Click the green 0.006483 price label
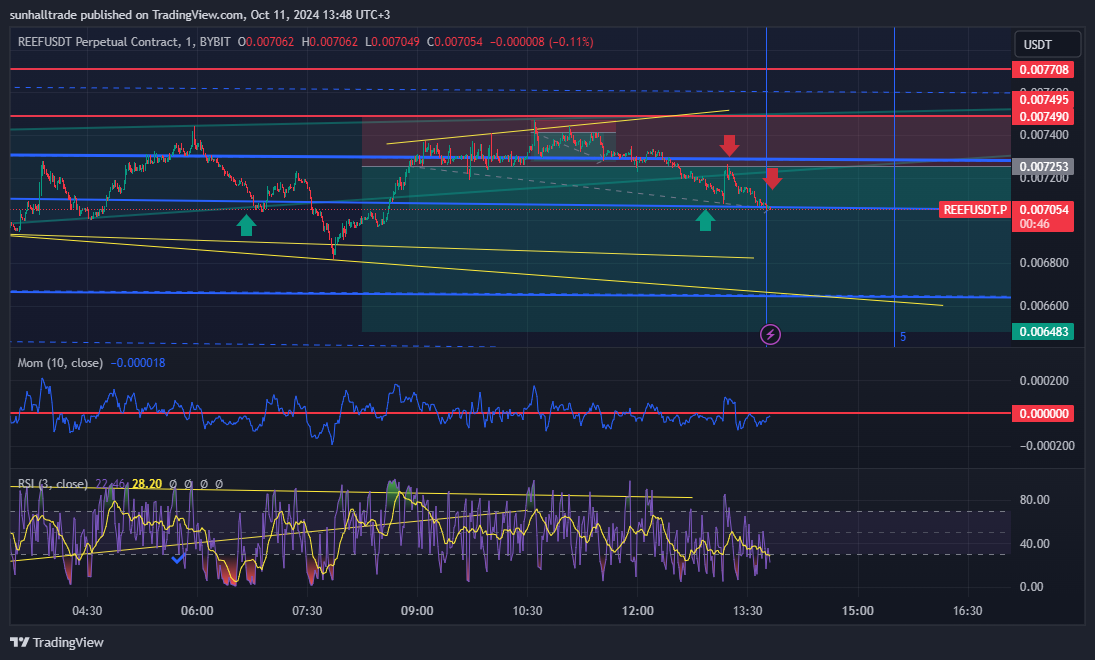This screenshot has height=660, width=1095. (1043, 331)
